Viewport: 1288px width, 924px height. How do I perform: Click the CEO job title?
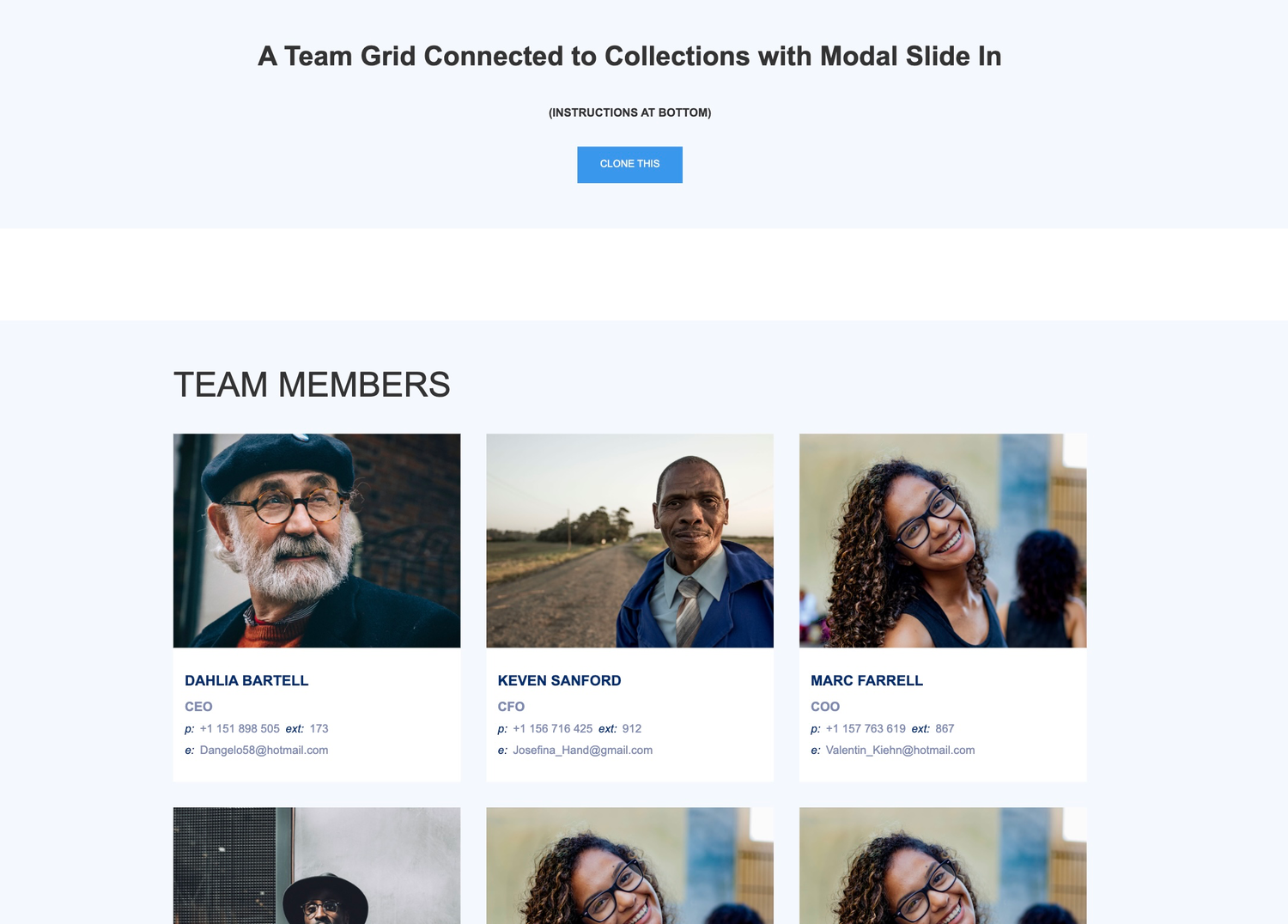click(198, 706)
